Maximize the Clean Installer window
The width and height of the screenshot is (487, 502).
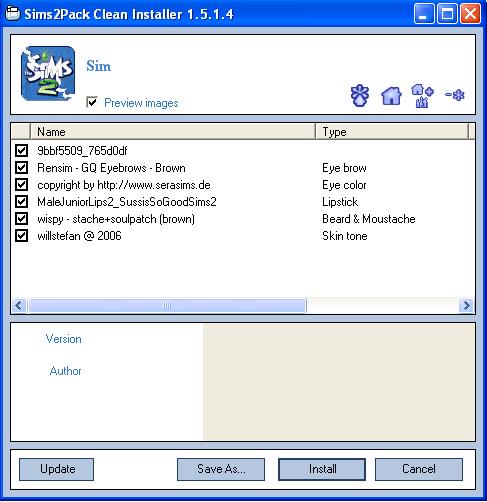[447, 14]
